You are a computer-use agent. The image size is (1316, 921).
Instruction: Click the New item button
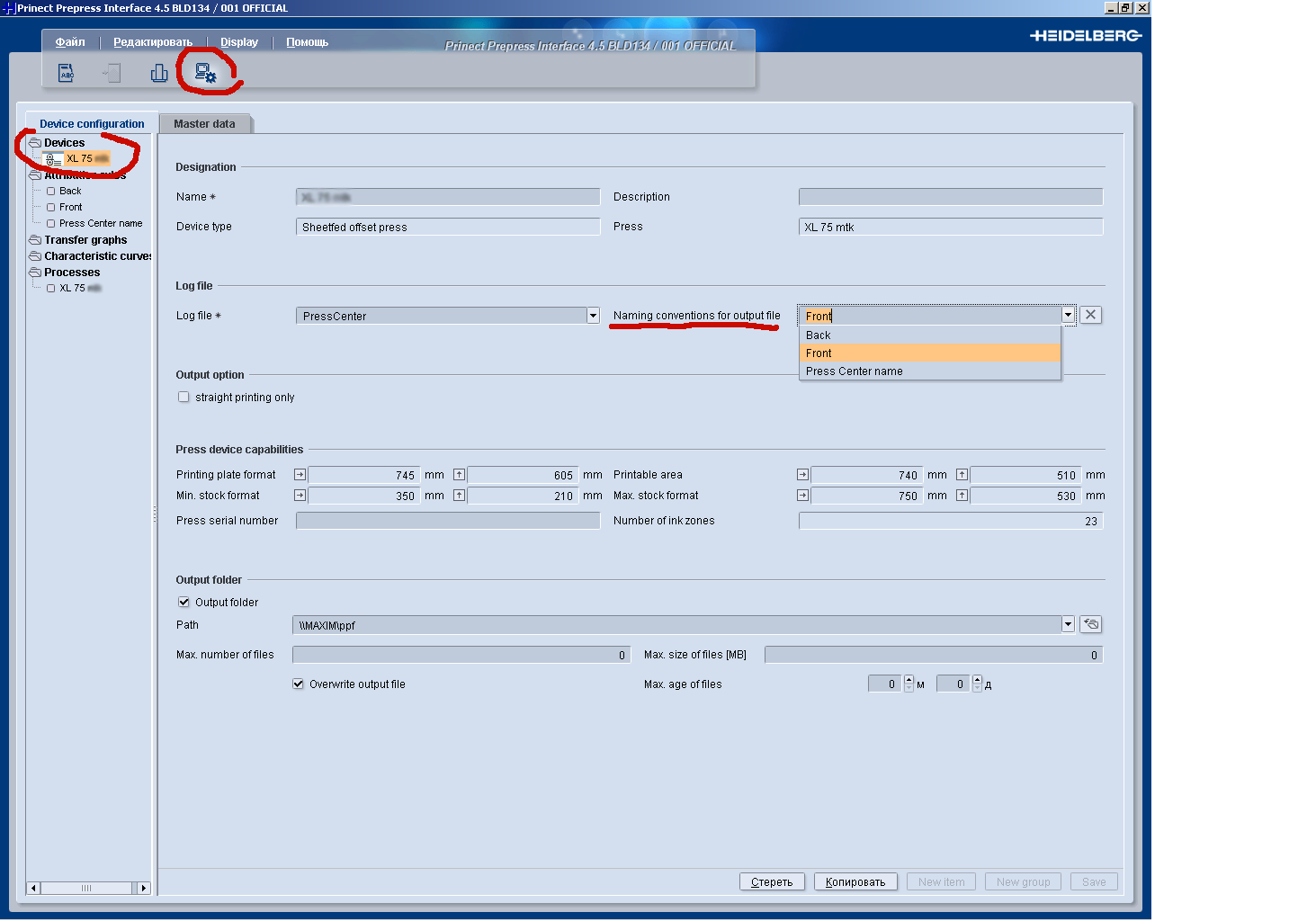pyautogui.click(x=941, y=881)
